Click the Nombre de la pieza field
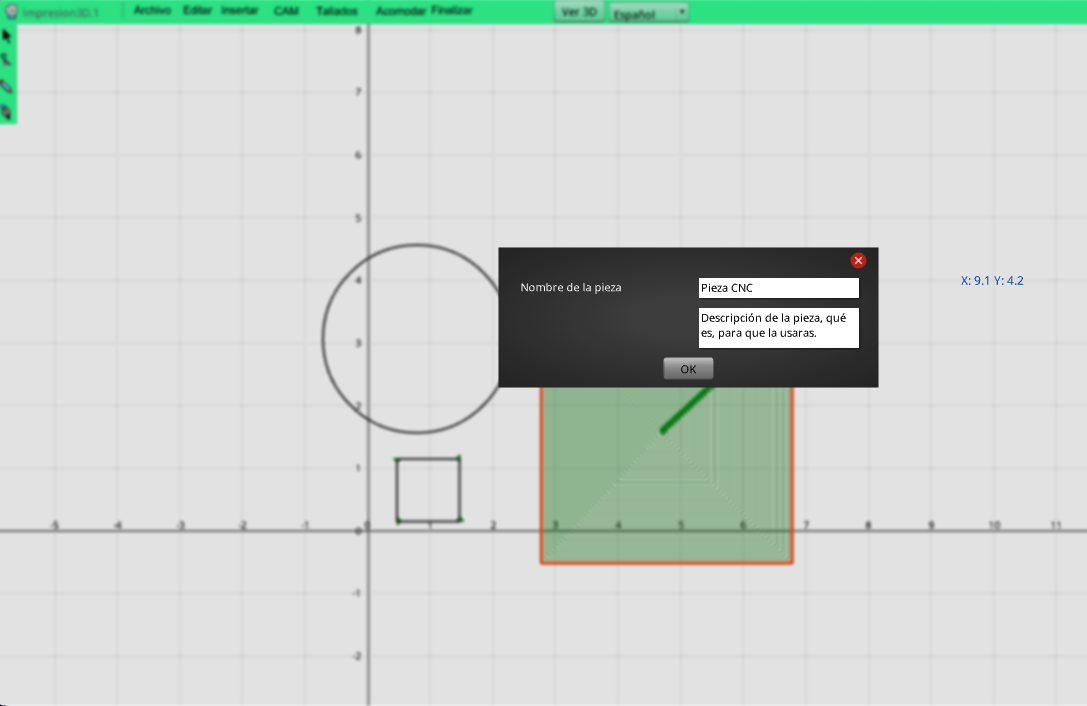This screenshot has width=1087, height=706. click(x=778, y=288)
